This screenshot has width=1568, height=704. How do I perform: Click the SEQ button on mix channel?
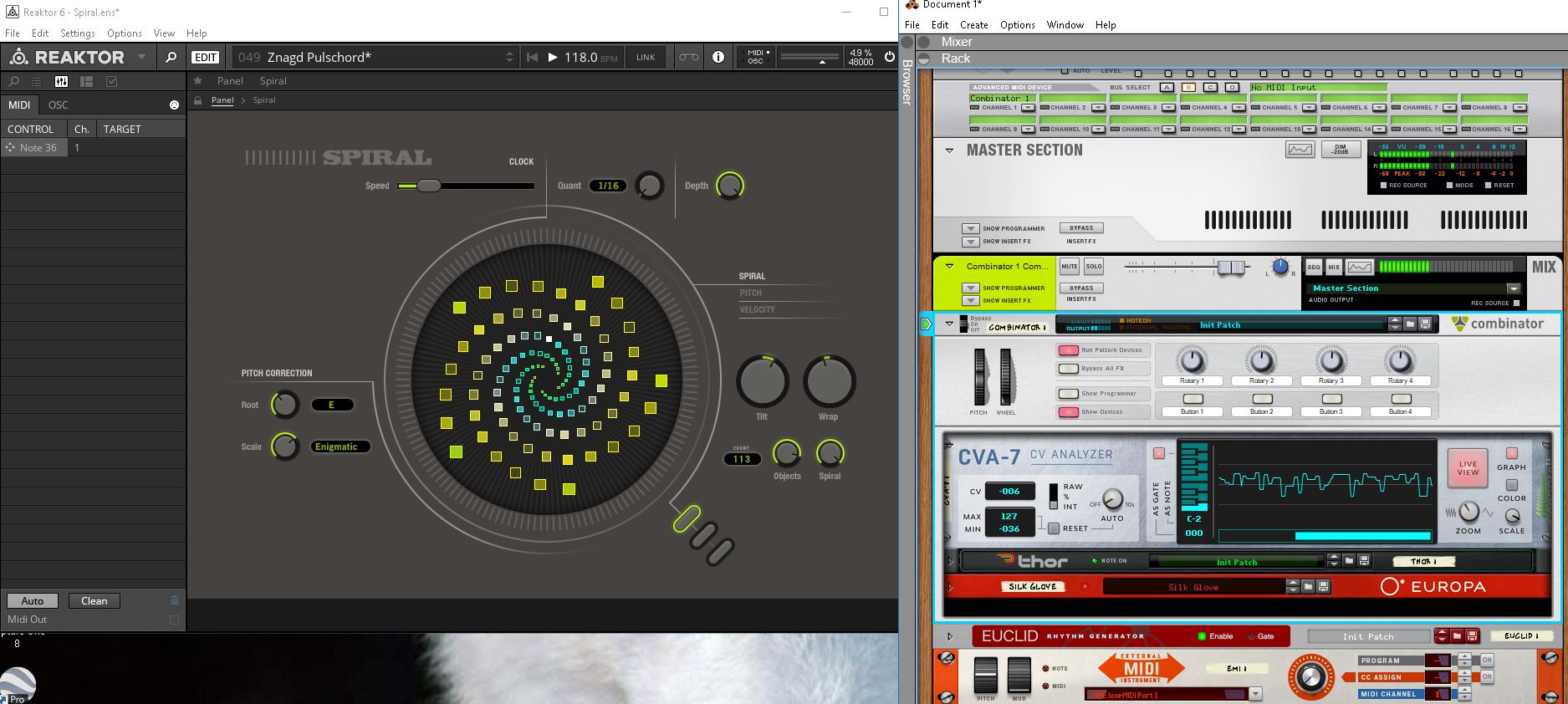click(1314, 267)
